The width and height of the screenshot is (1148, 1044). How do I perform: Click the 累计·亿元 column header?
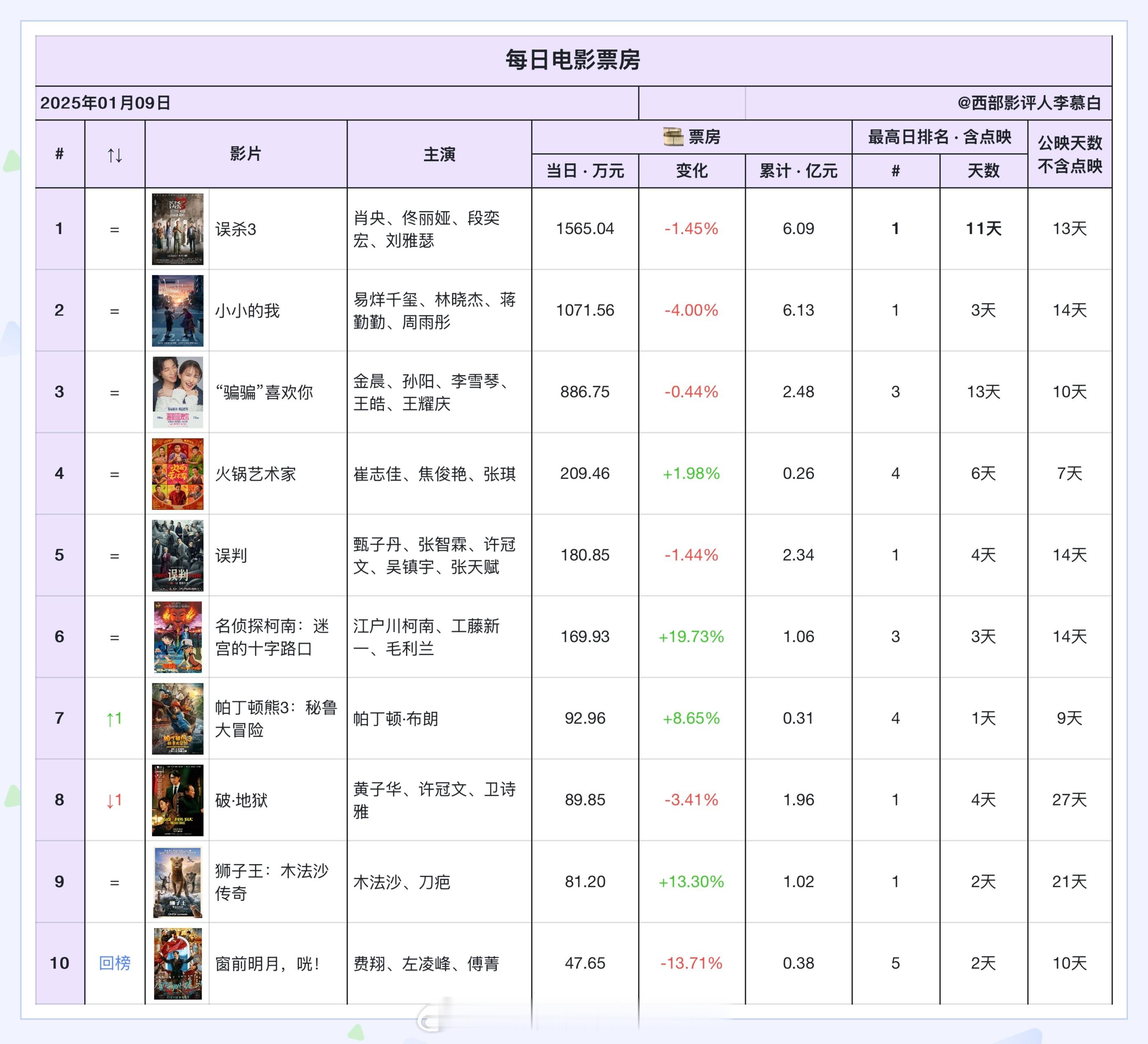(x=798, y=171)
